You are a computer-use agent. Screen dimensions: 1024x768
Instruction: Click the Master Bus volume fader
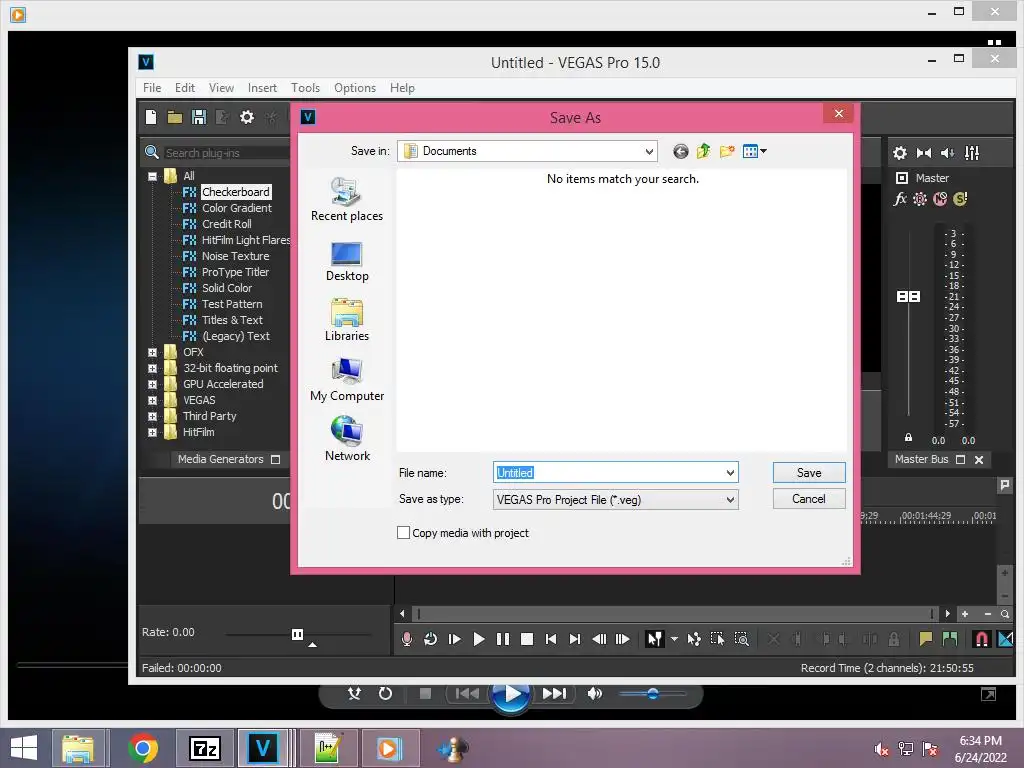tap(908, 296)
